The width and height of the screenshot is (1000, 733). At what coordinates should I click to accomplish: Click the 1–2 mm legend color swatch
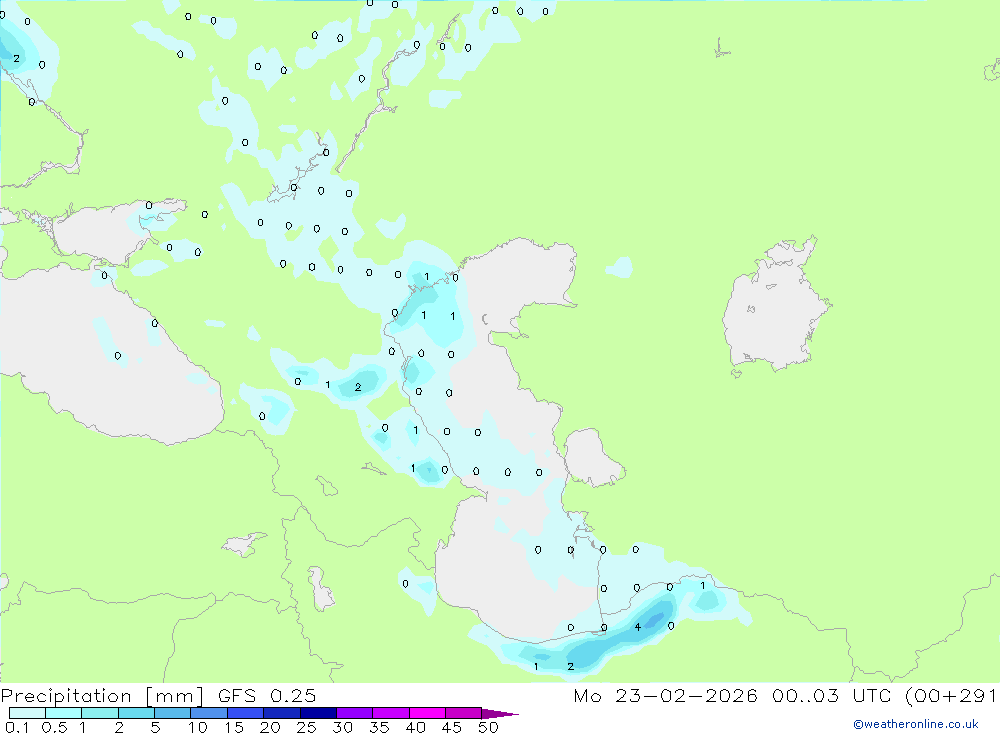[x=100, y=713]
